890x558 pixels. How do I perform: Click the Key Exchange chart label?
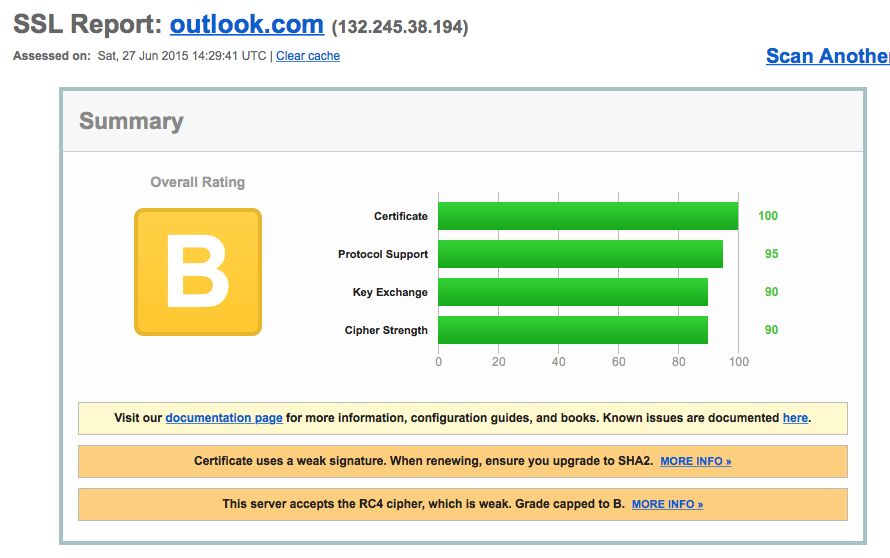pyautogui.click(x=390, y=292)
